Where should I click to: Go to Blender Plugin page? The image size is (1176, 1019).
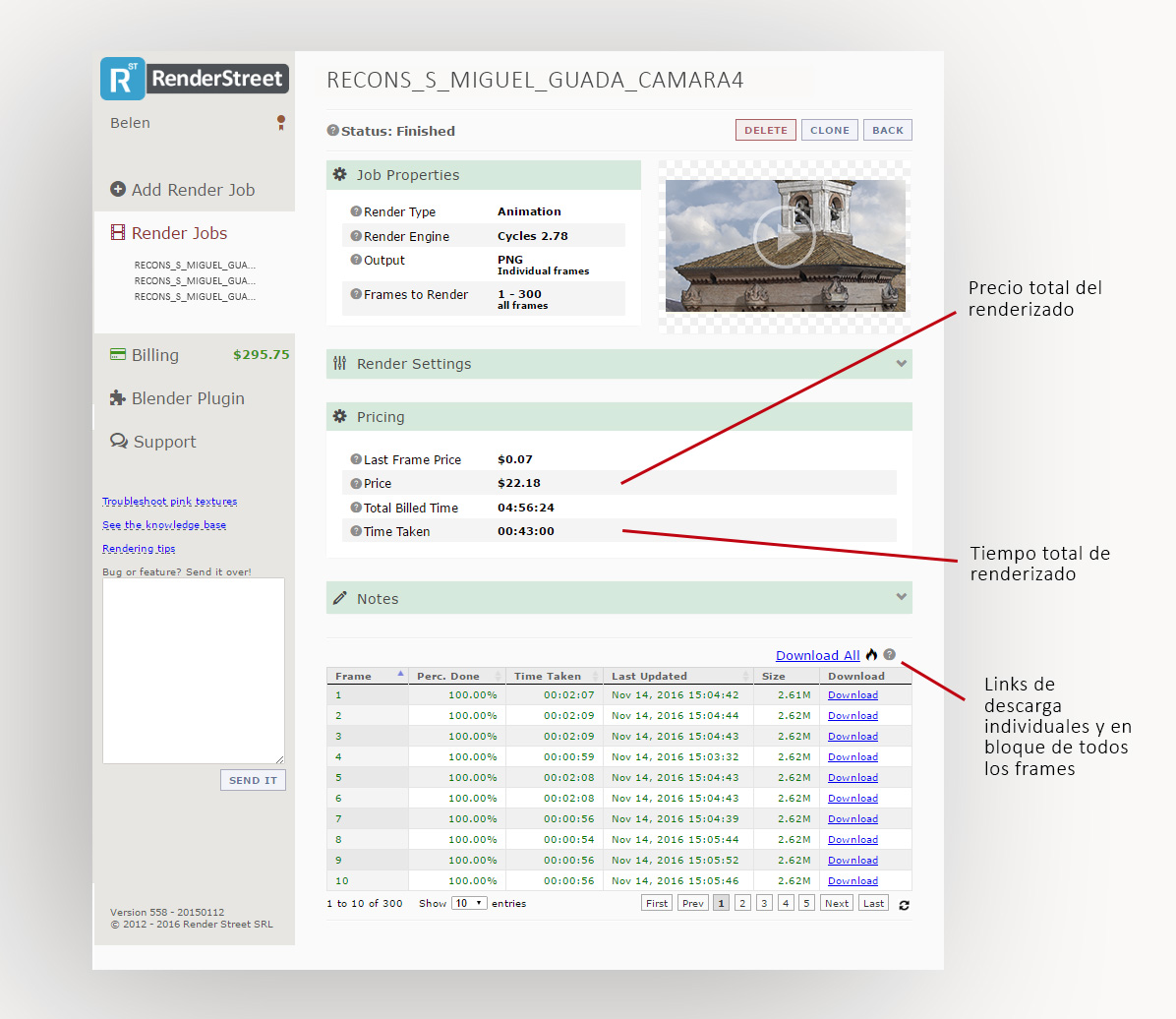pos(187,398)
